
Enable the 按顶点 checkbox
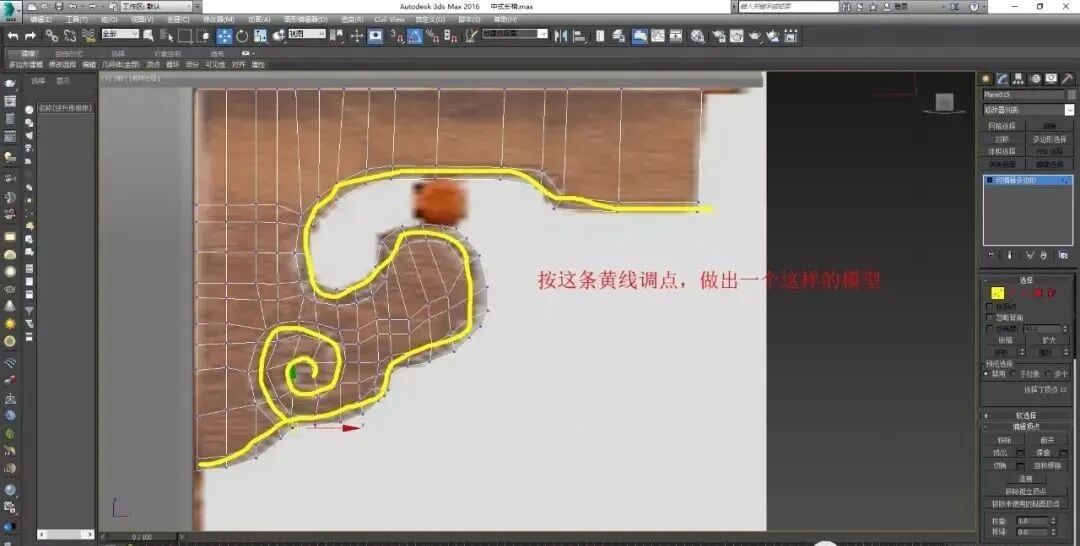[x=990, y=306]
